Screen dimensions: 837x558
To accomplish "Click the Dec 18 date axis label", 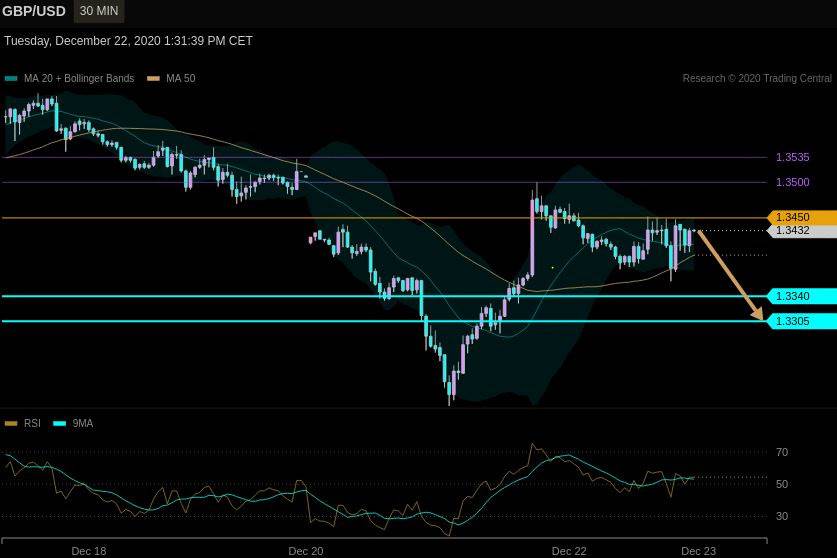I will (89, 551).
